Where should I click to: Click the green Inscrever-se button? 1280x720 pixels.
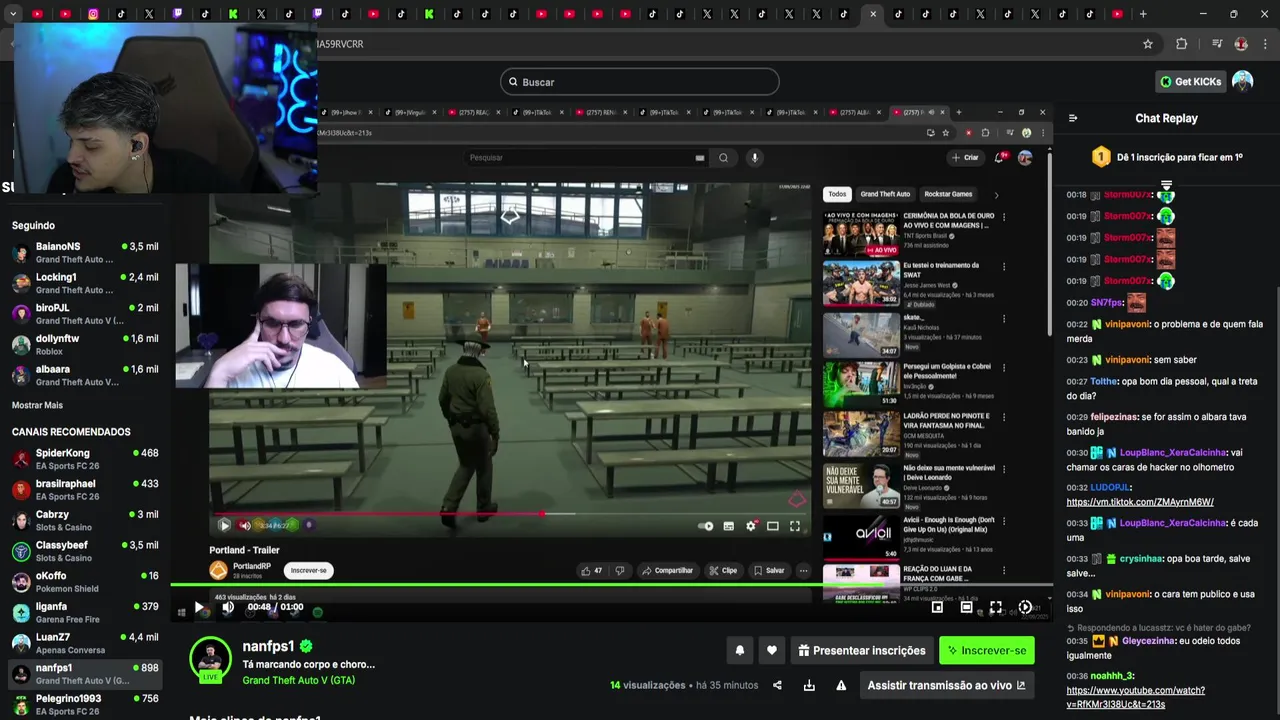click(986, 650)
